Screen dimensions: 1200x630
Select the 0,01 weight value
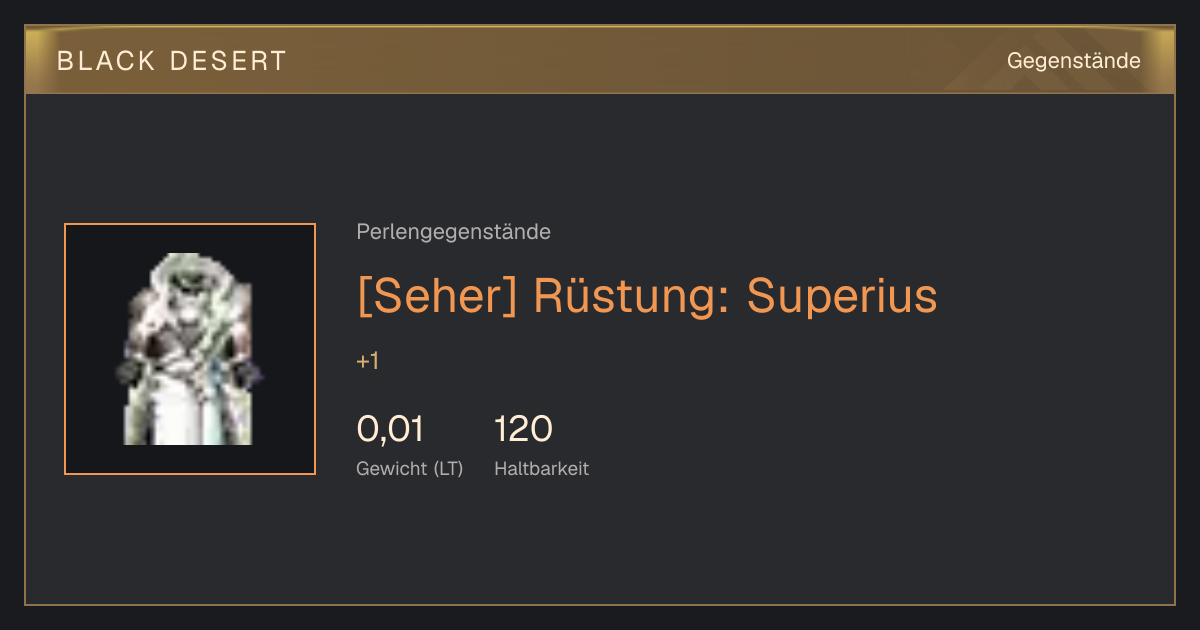pyautogui.click(x=390, y=429)
